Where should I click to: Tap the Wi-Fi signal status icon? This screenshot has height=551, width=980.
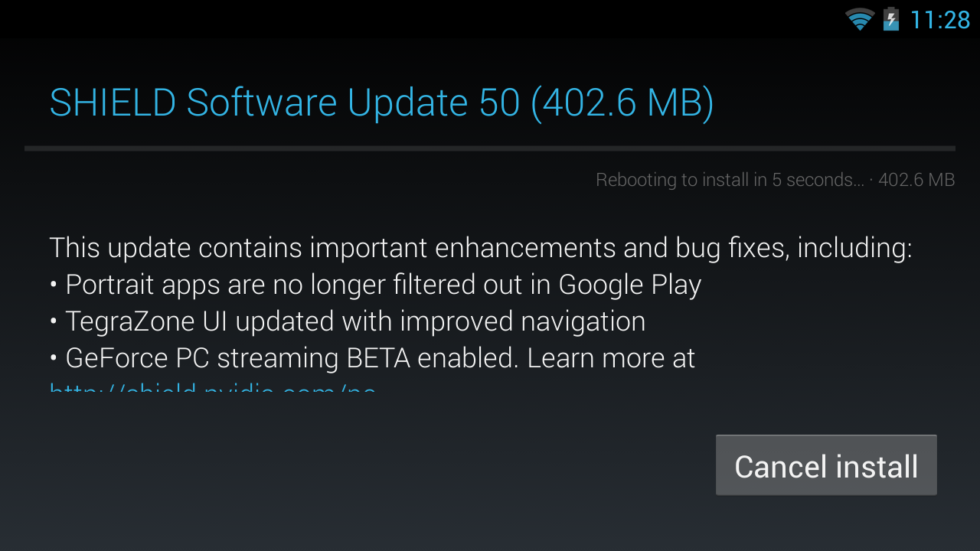[x=859, y=19]
